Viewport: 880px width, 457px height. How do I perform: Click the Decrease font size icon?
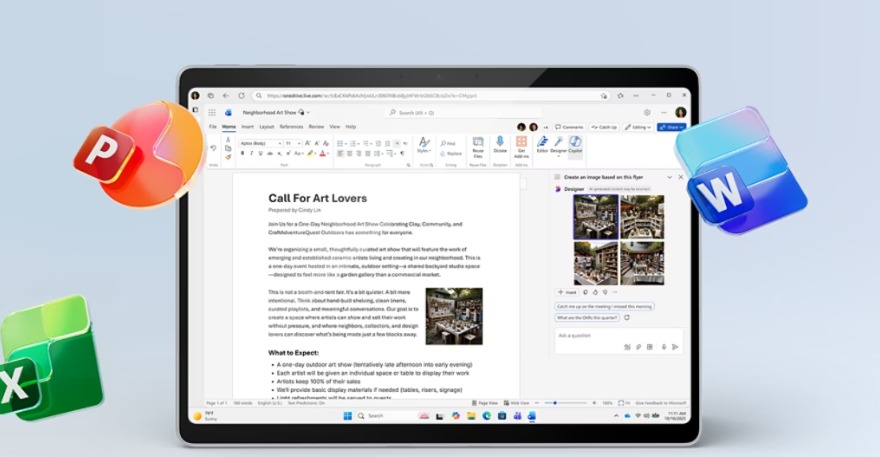pyautogui.click(x=317, y=143)
